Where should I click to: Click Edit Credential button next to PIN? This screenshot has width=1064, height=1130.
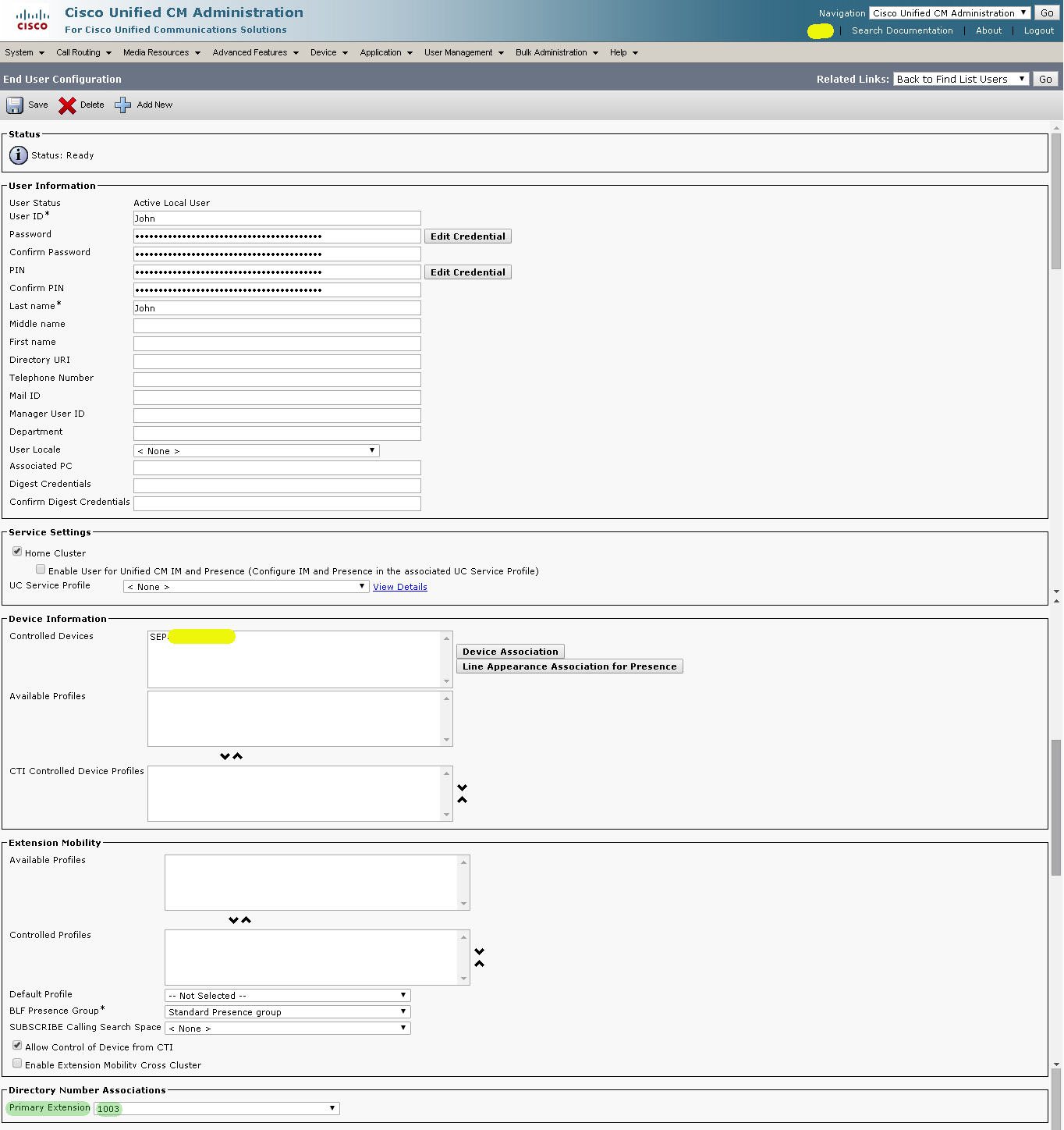[x=468, y=272]
